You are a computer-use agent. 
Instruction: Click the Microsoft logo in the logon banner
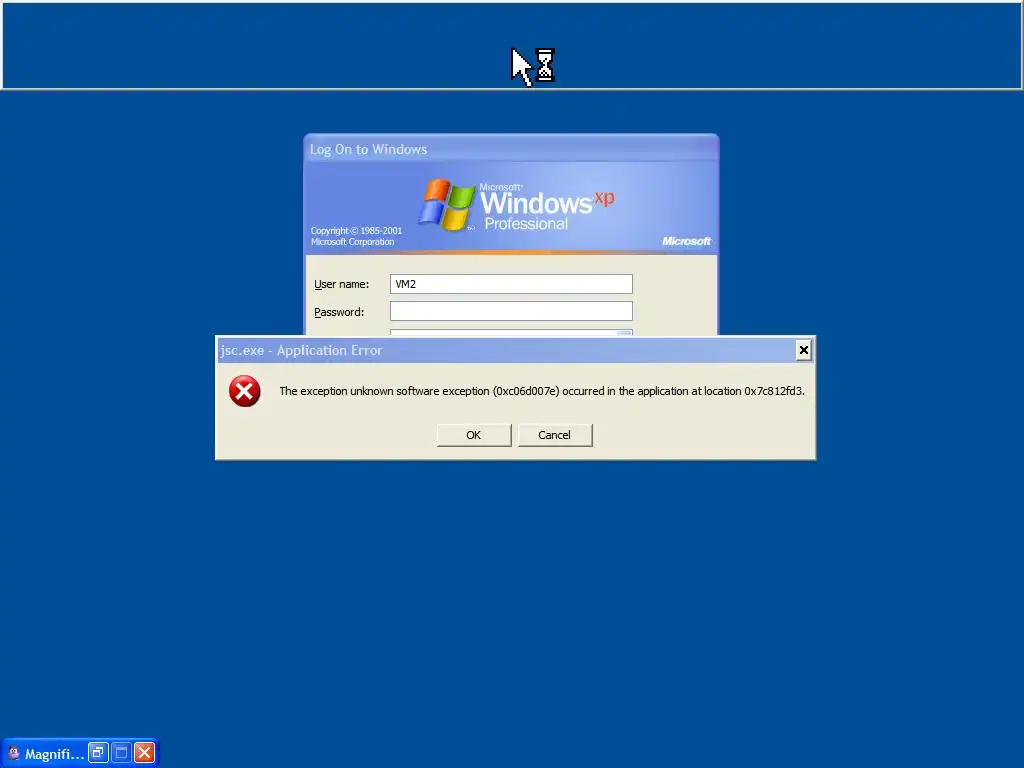686,241
